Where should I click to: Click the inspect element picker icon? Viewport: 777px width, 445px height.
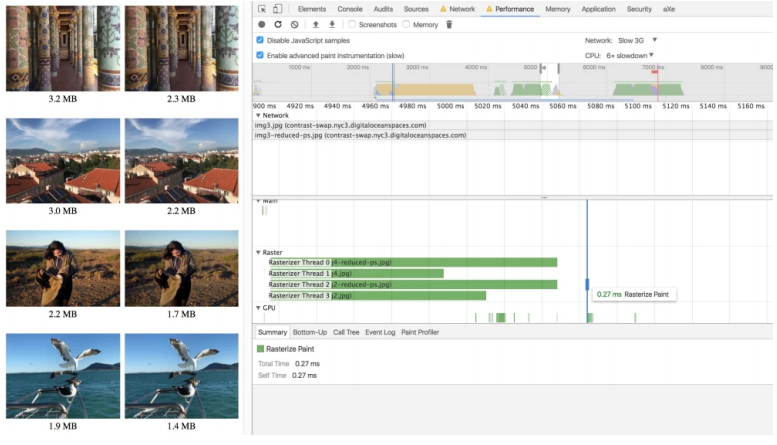[262, 9]
